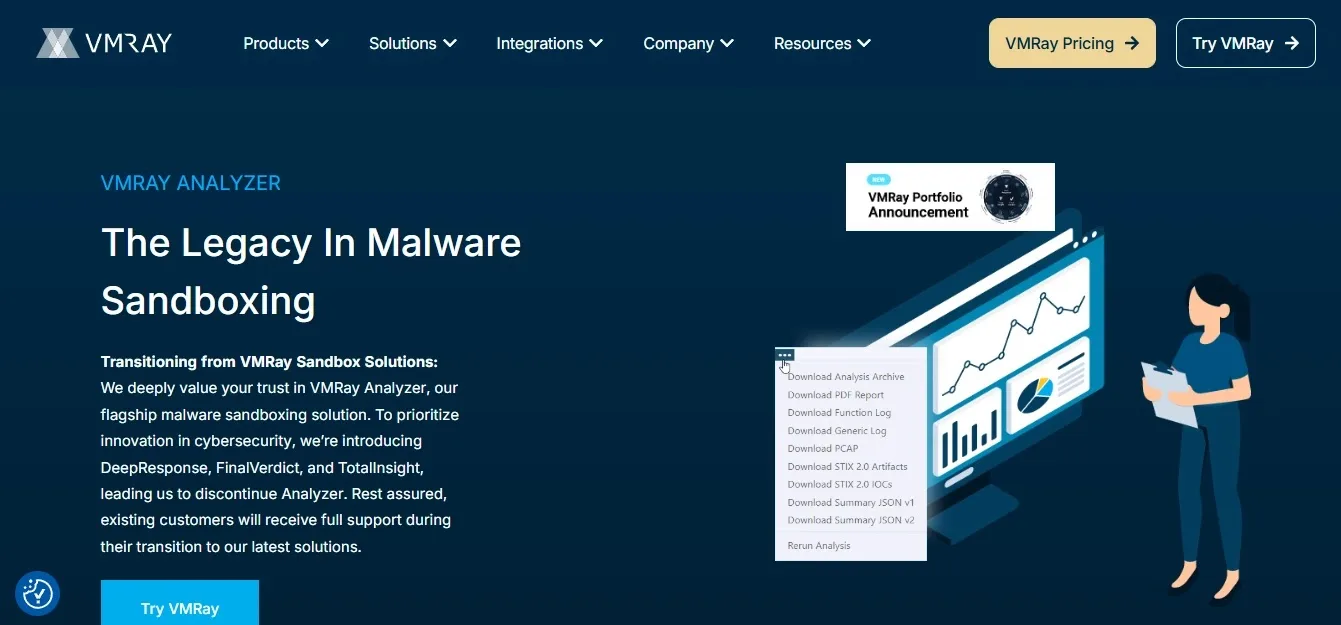Select Download STIX 2.0 Artifacts

coord(848,467)
